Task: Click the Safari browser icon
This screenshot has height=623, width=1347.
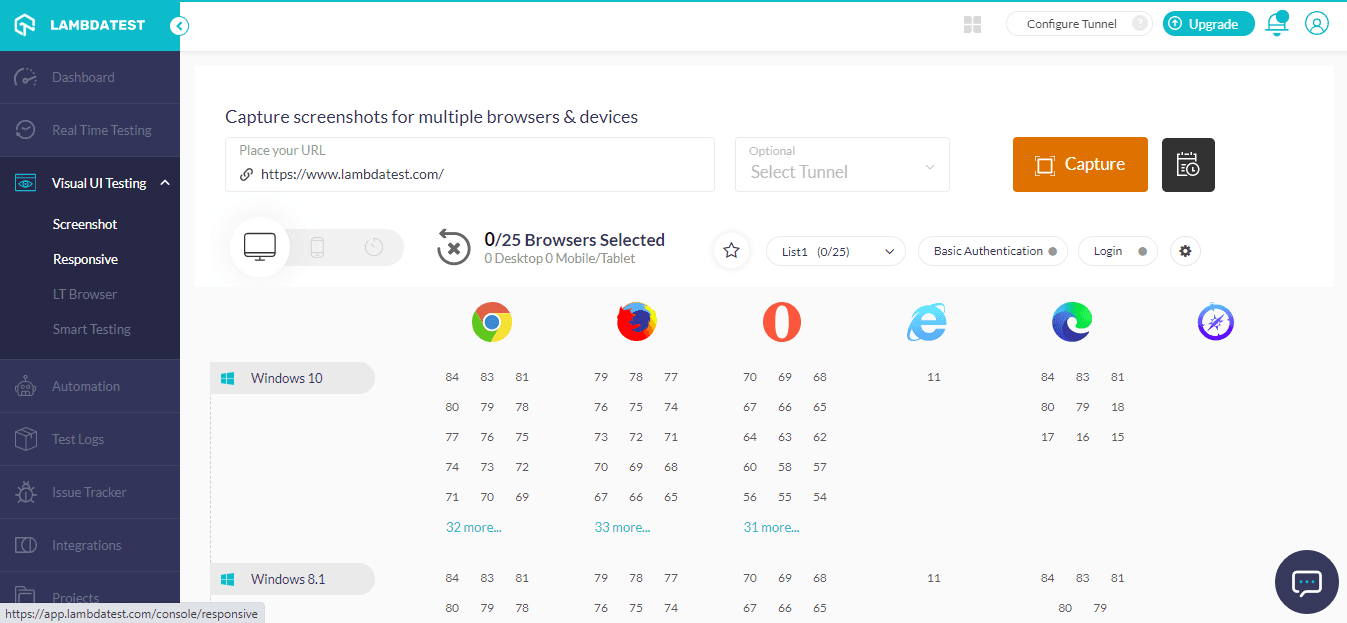Action: pyautogui.click(x=1215, y=322)
